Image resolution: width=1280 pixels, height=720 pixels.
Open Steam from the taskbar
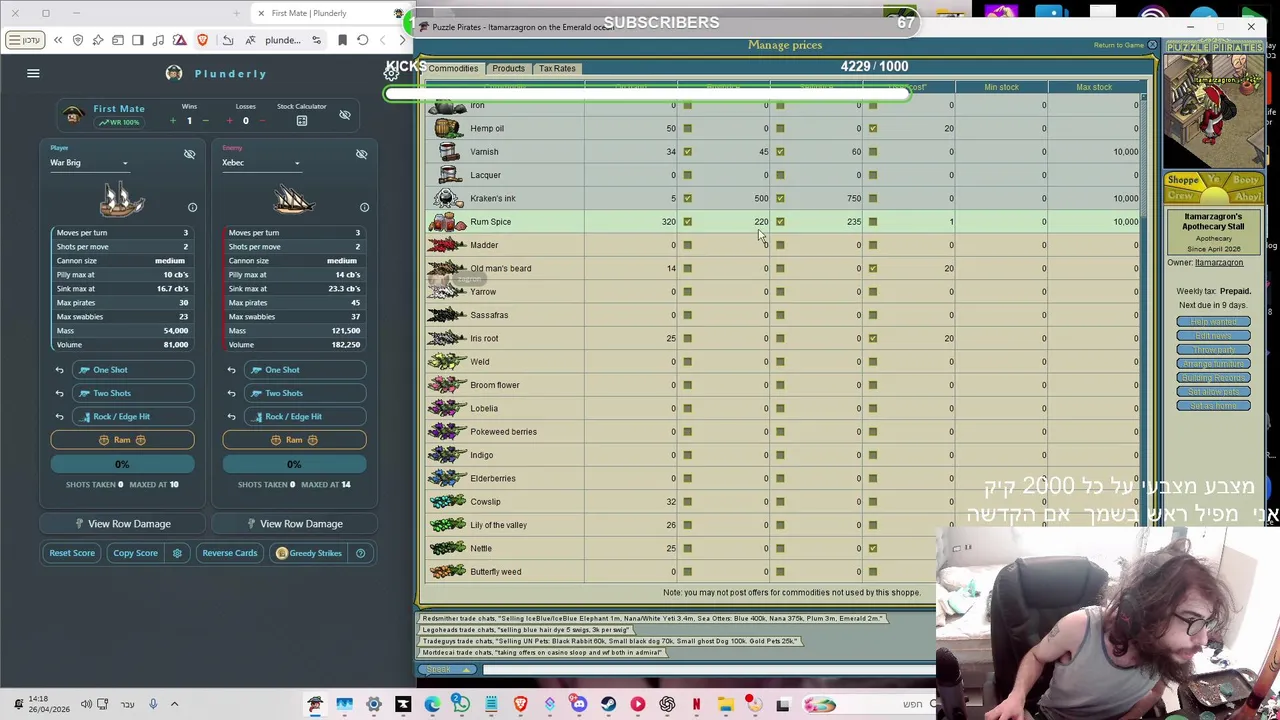coord(608,705)
